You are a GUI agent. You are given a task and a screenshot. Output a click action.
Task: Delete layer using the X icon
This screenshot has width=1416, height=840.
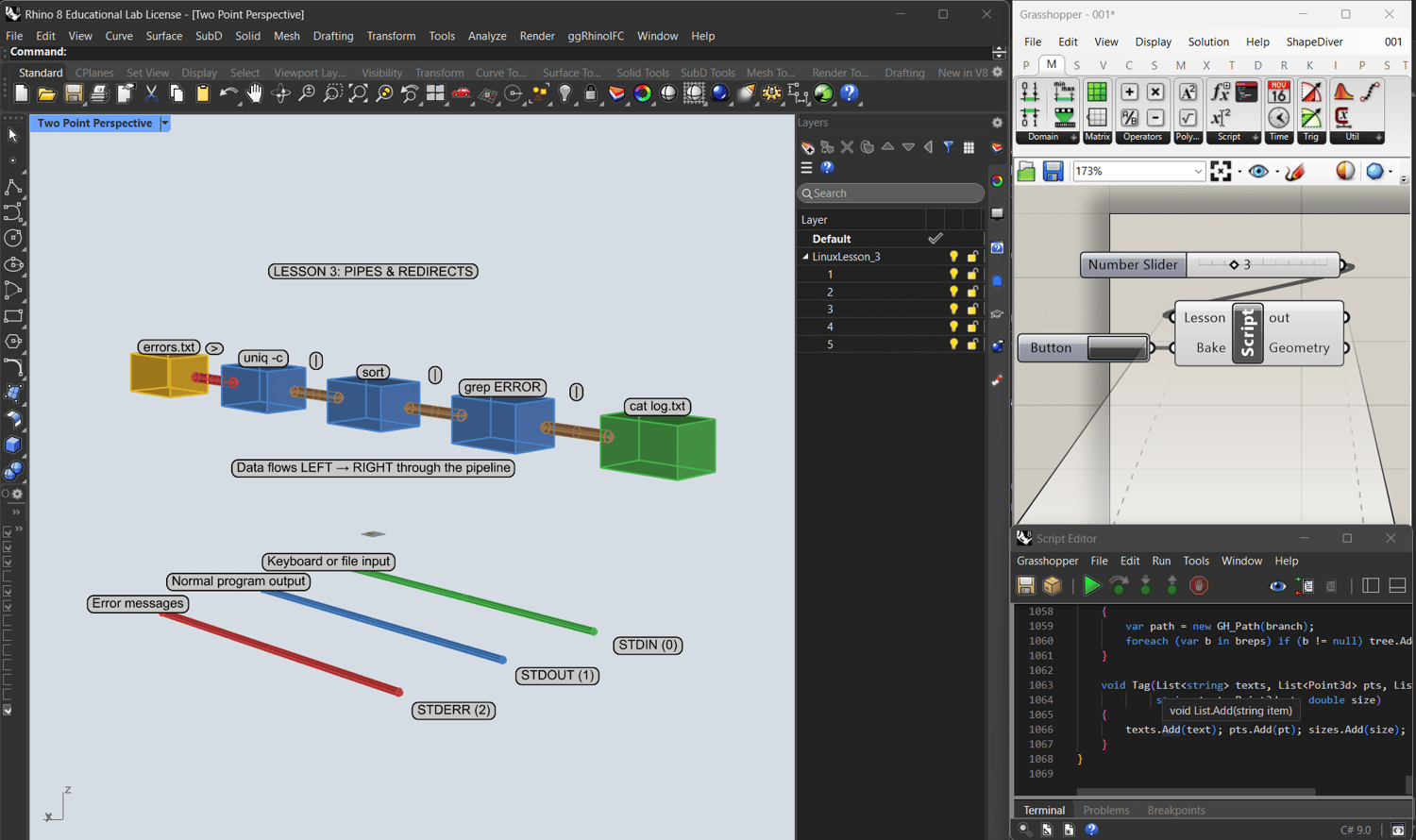[847, 147]
